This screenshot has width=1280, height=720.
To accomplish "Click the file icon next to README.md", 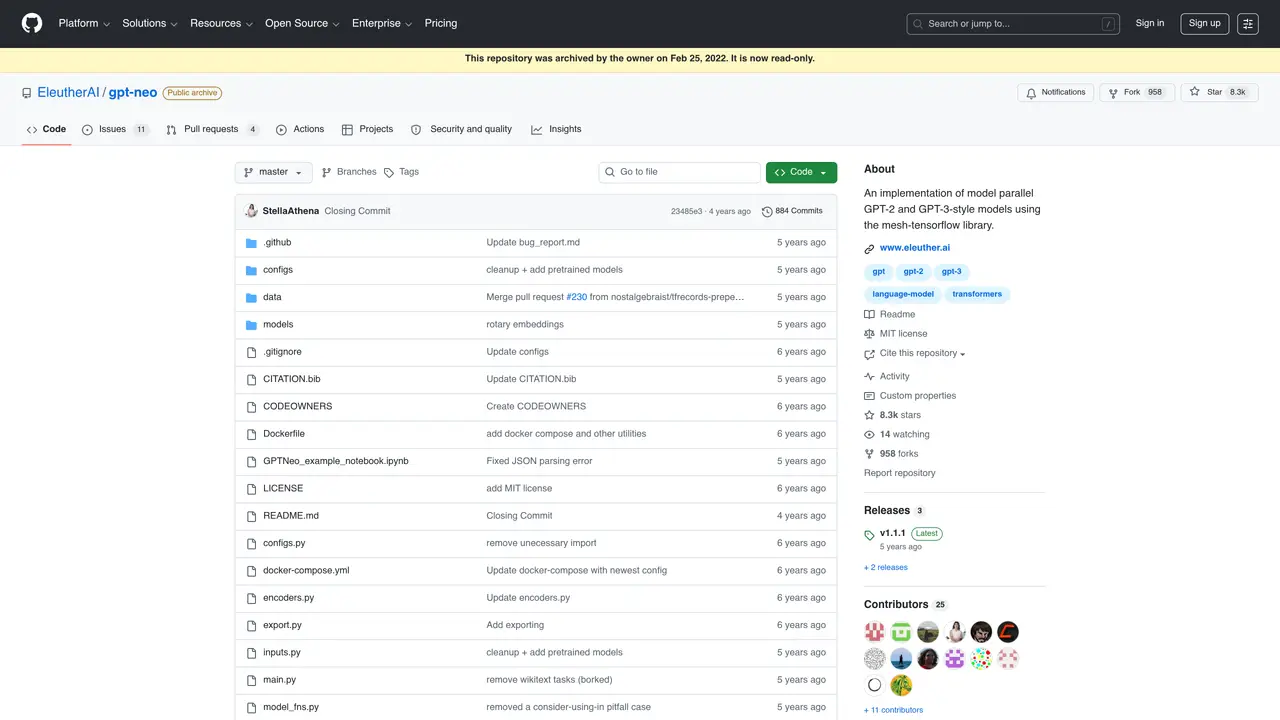I will point(252,516).
